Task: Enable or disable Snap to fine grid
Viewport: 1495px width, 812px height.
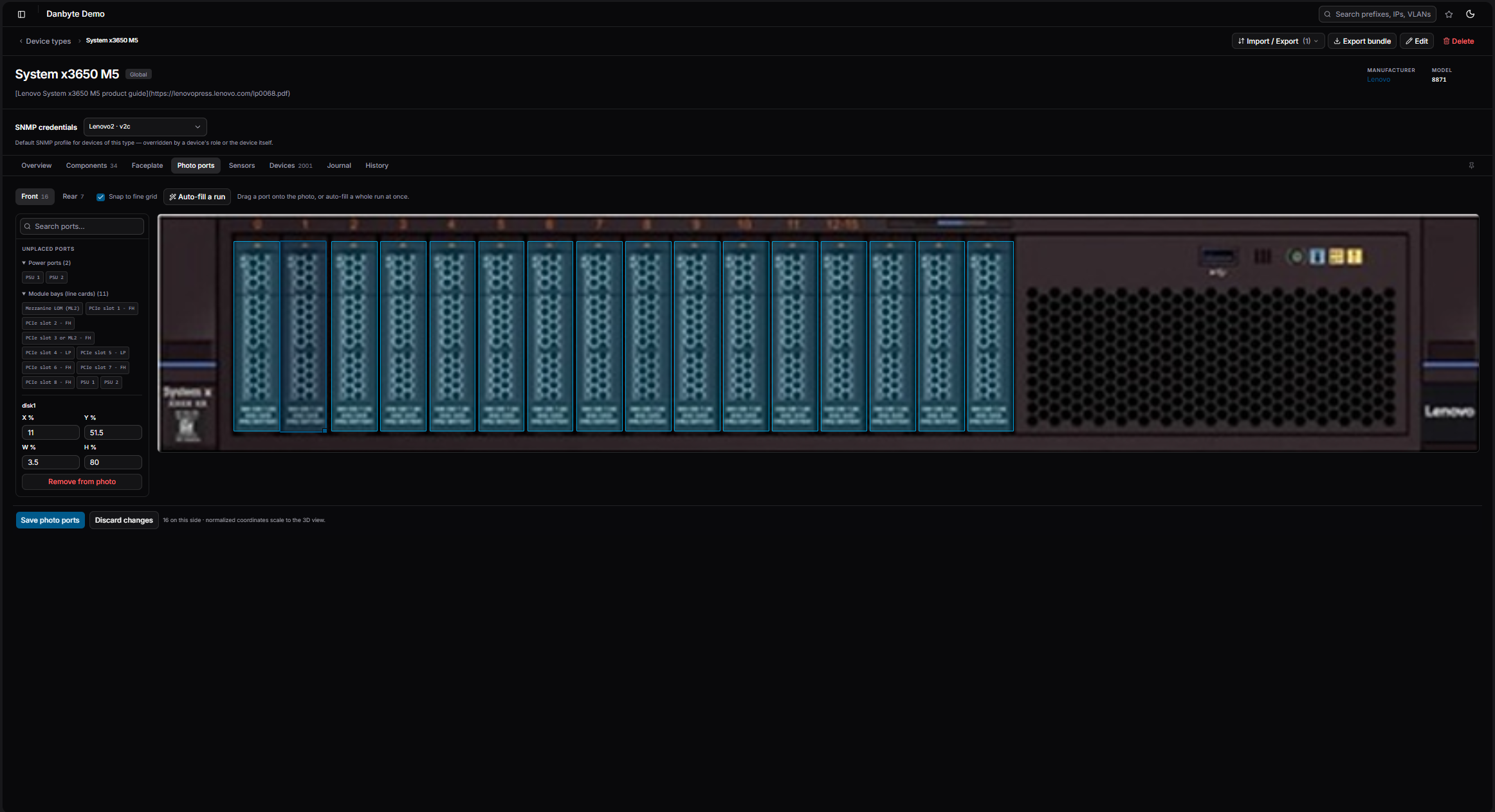Action: pos(100,197)
